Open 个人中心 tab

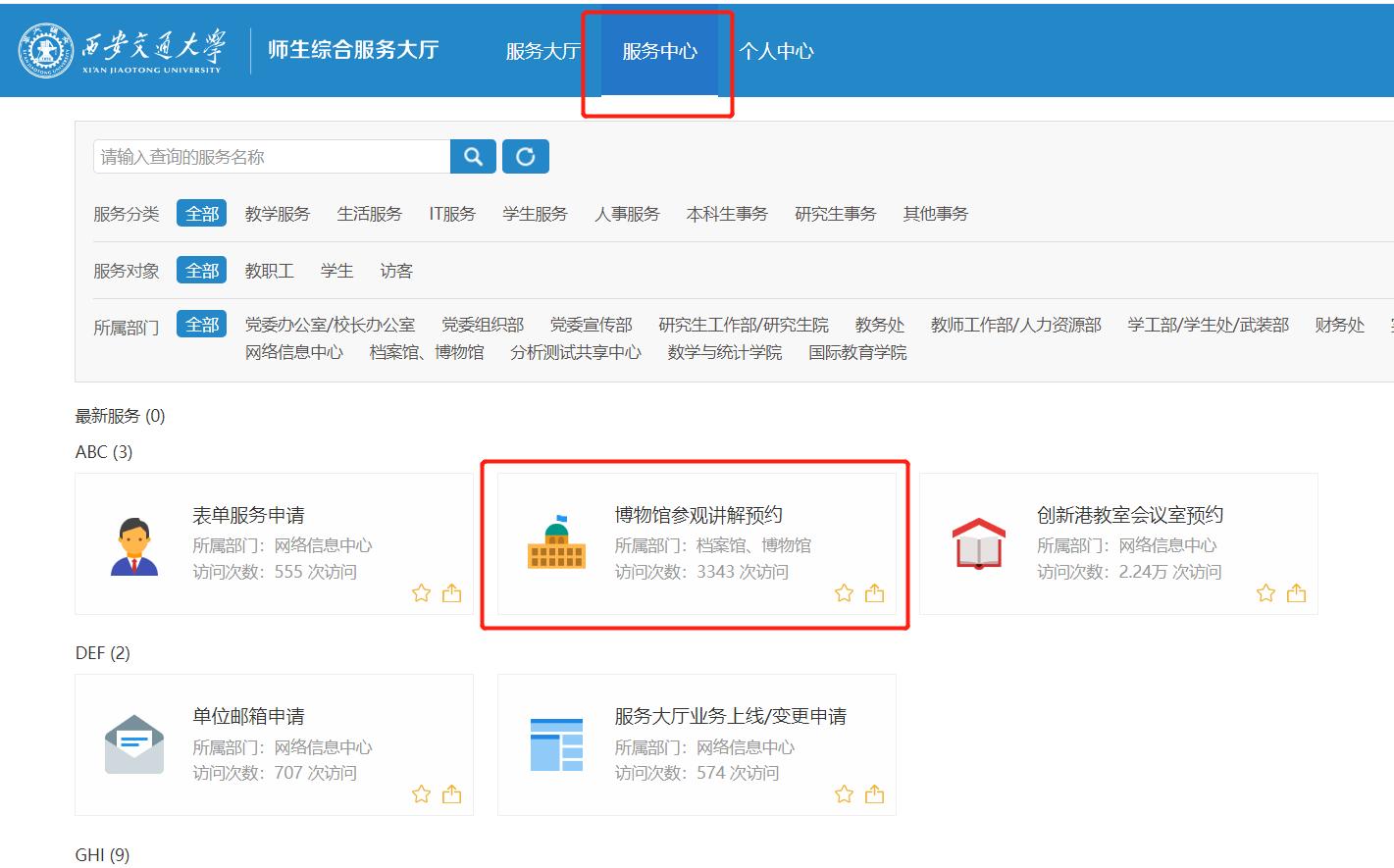(x=776, y=51)
